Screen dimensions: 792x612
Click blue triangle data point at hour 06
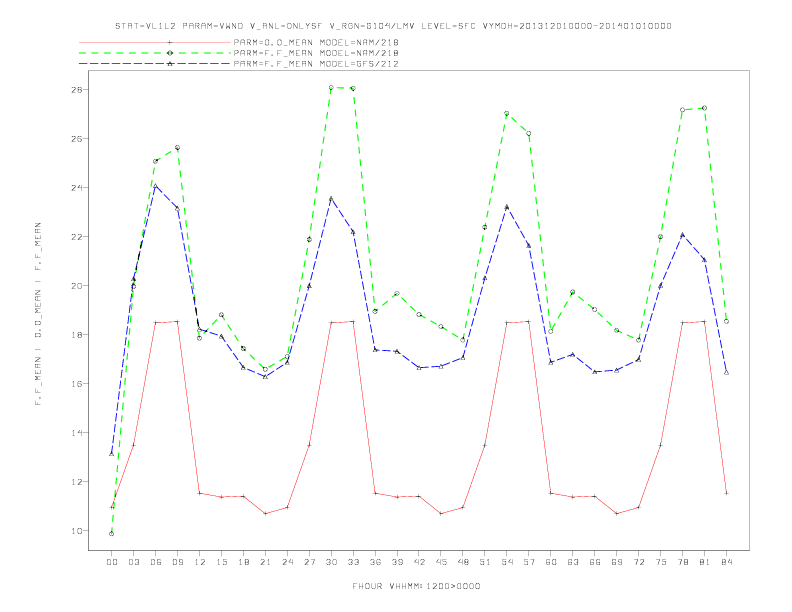coord(156,185)
